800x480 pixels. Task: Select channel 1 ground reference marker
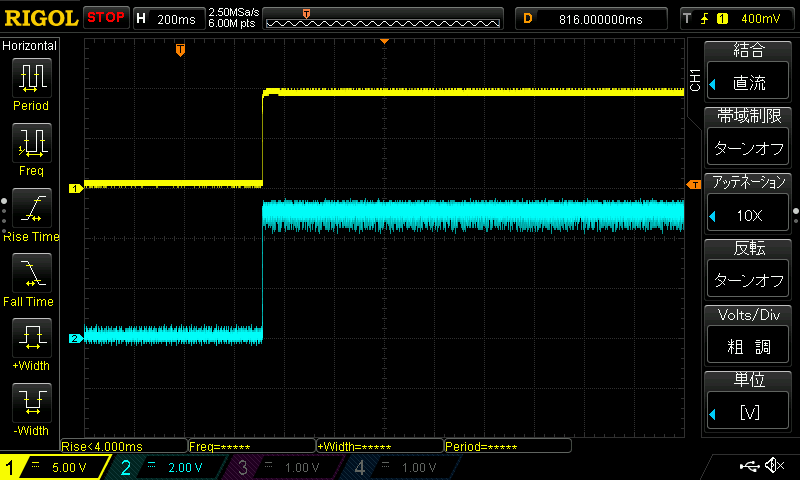click(76, 189)
